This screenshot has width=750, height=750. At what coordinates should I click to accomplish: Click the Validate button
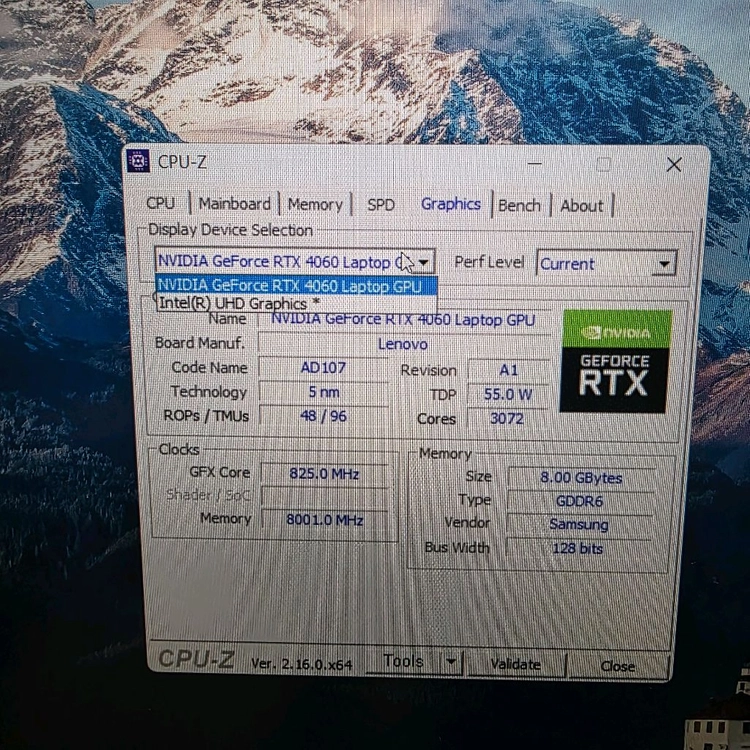point(516,664)
